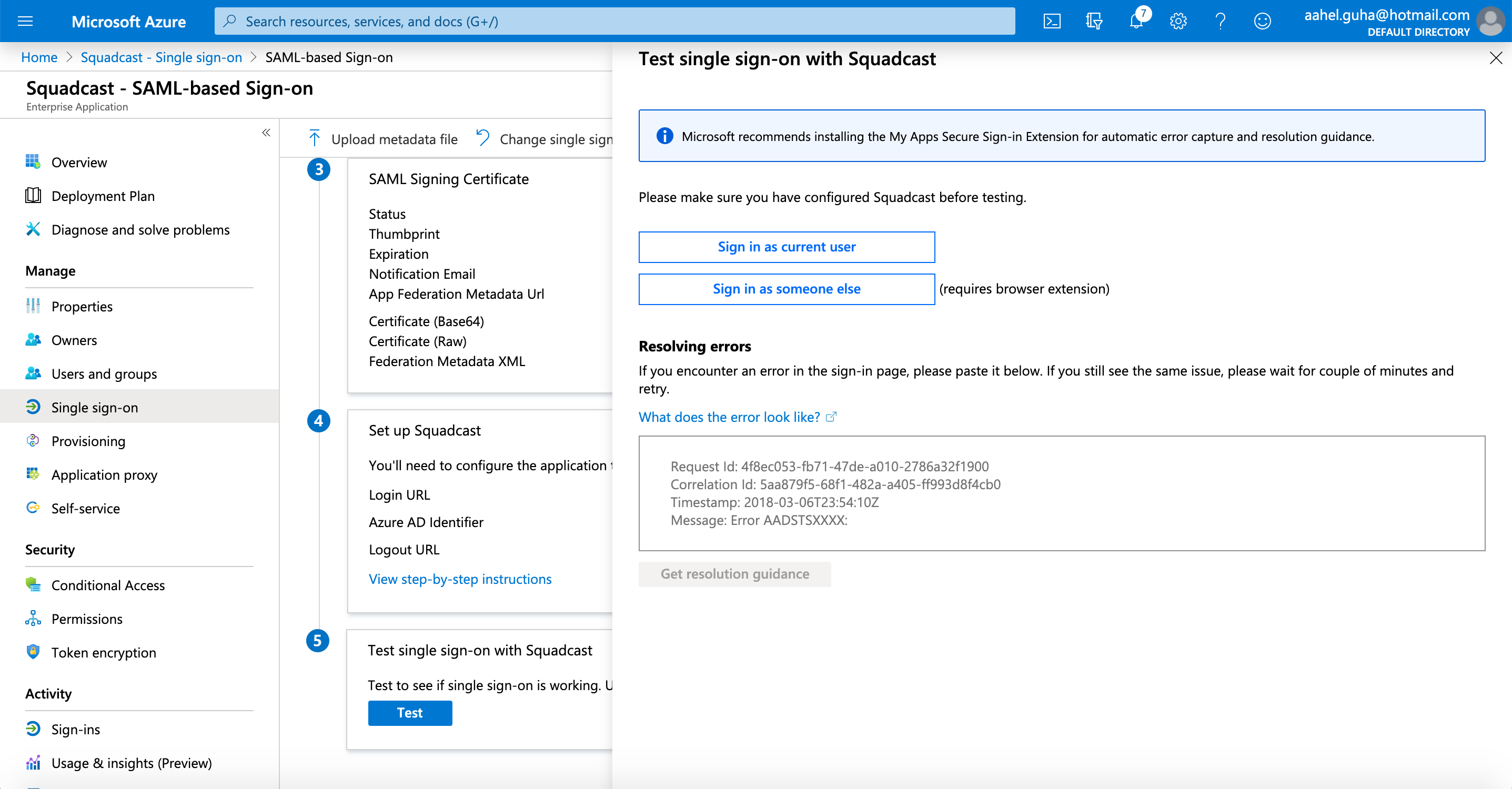This screenshot has width=1512, height=789.
Task: Click inside the error message text box
Action: [x=1061, y=492]
